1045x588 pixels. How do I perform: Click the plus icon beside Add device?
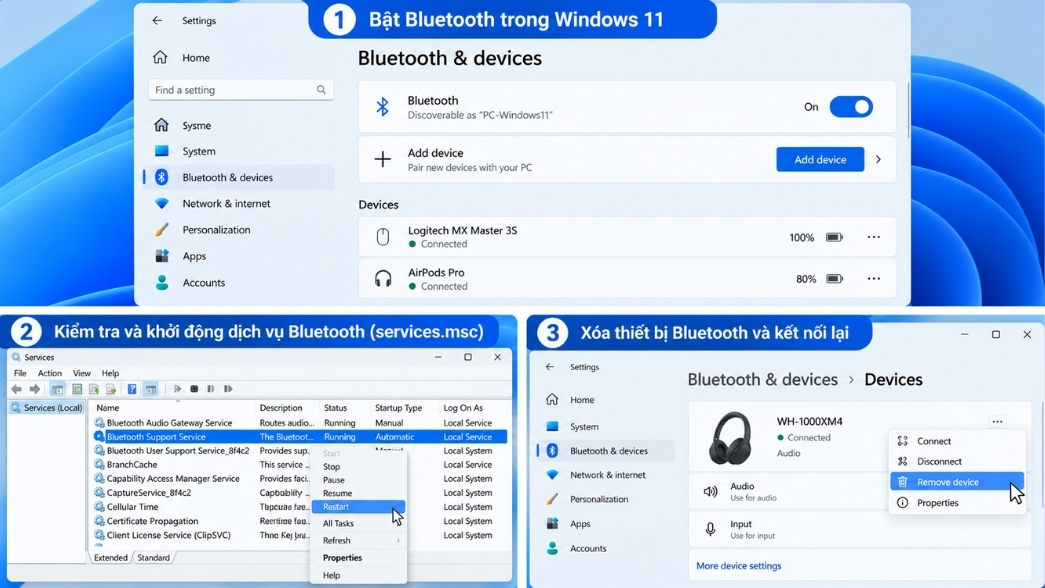coord(383,159)
